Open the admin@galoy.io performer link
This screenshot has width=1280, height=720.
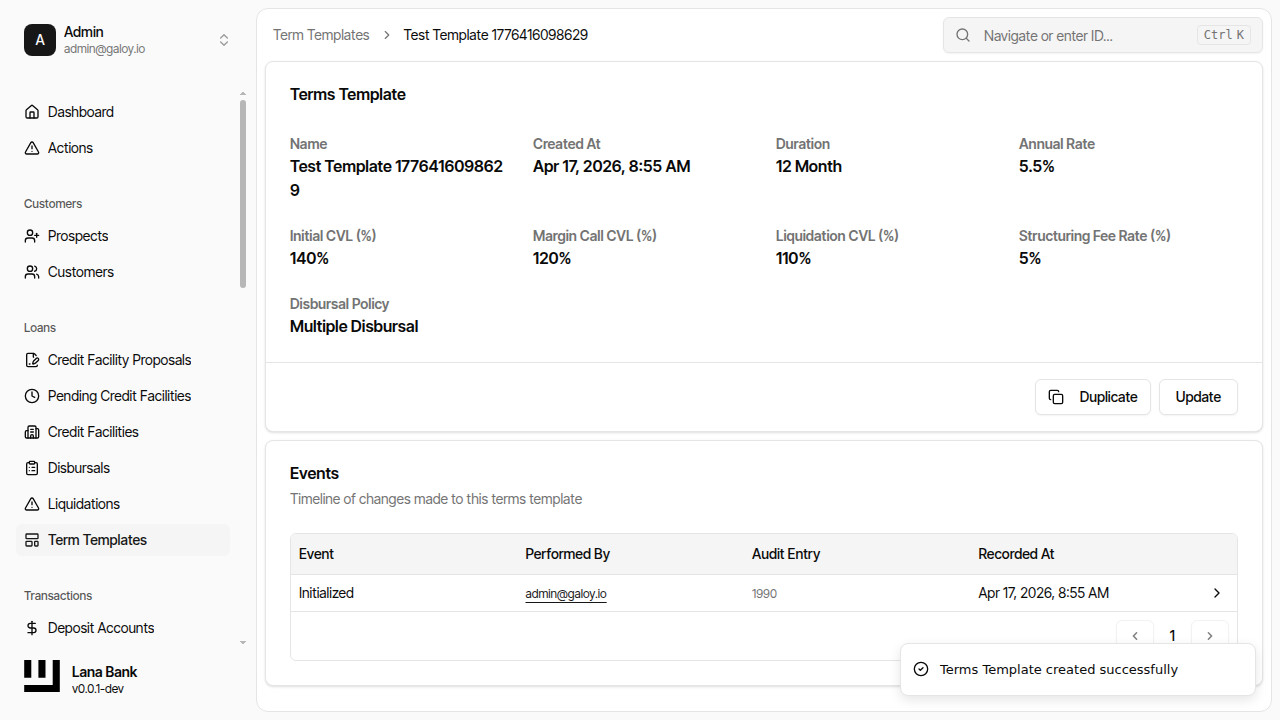[x=566, y=592]
